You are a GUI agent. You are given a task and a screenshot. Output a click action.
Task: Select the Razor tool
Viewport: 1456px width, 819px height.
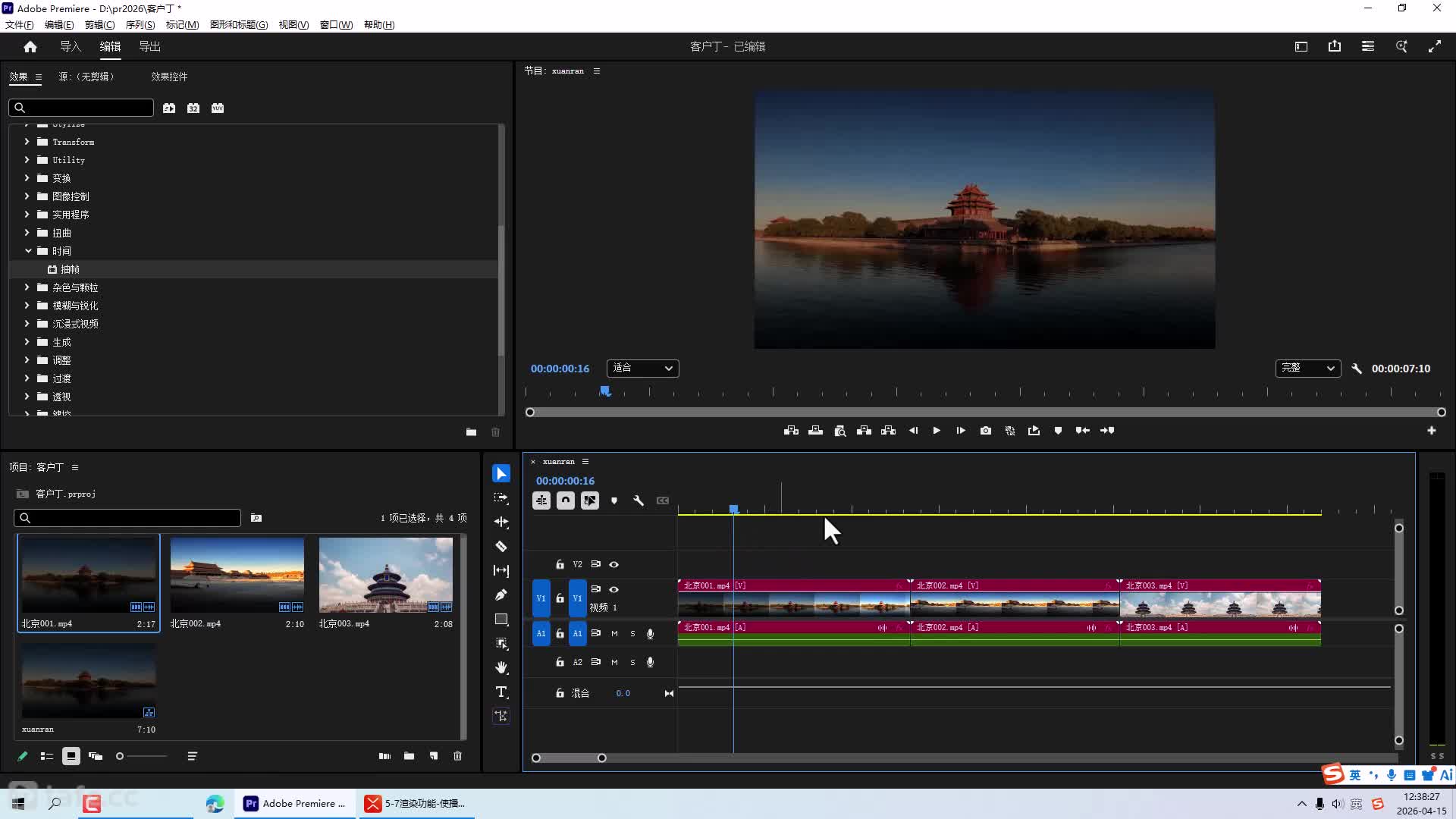click(501, 547)
